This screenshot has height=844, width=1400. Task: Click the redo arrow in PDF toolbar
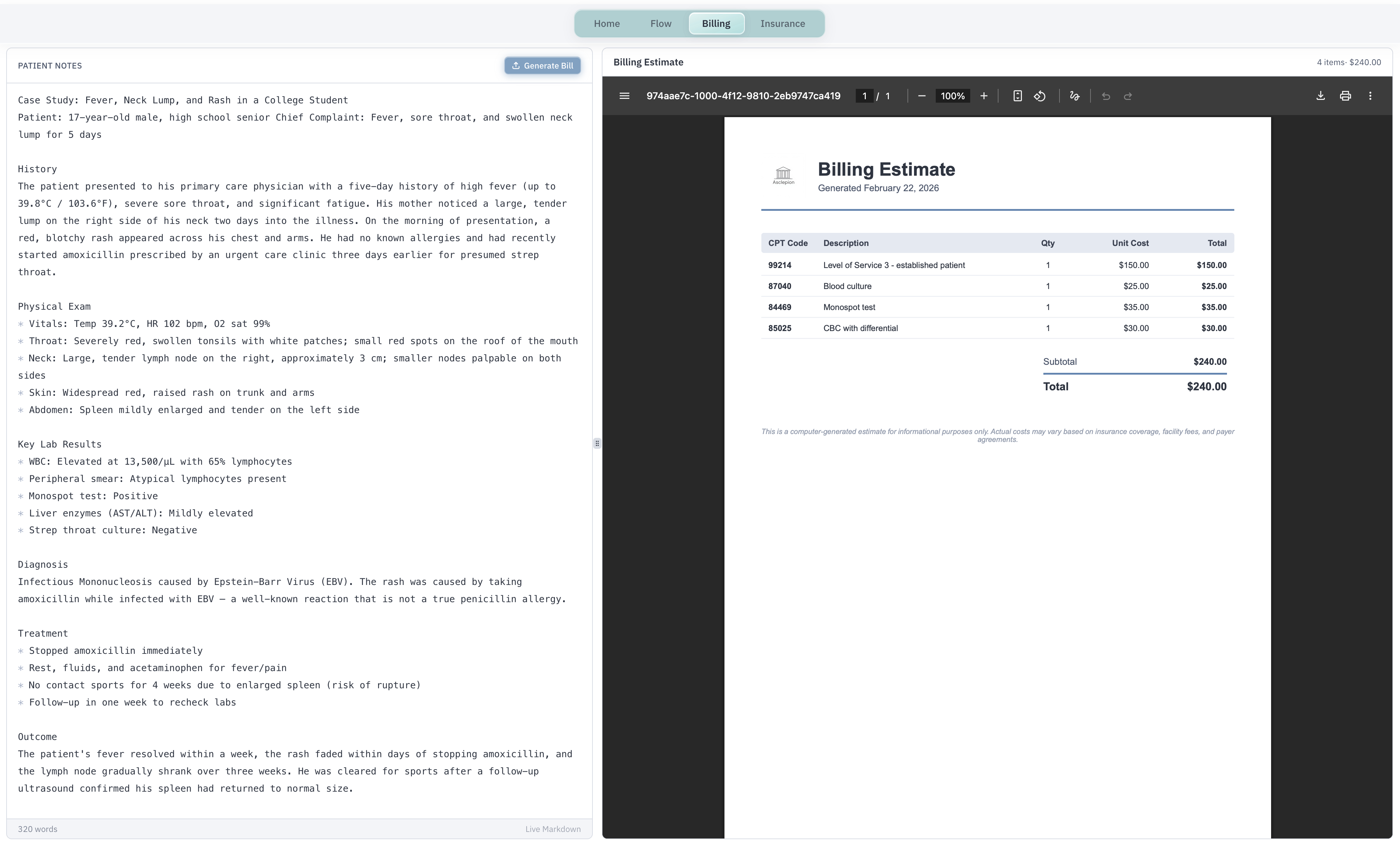(1128, 96)
